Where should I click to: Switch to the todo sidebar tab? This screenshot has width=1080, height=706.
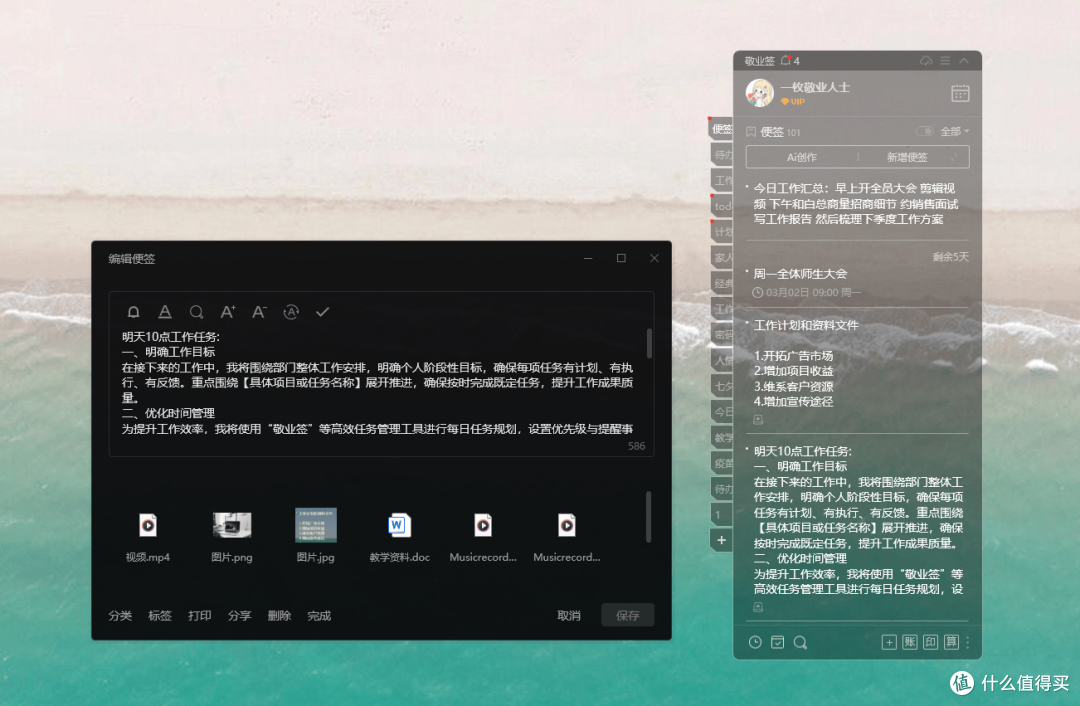click(x=721, y=206)
